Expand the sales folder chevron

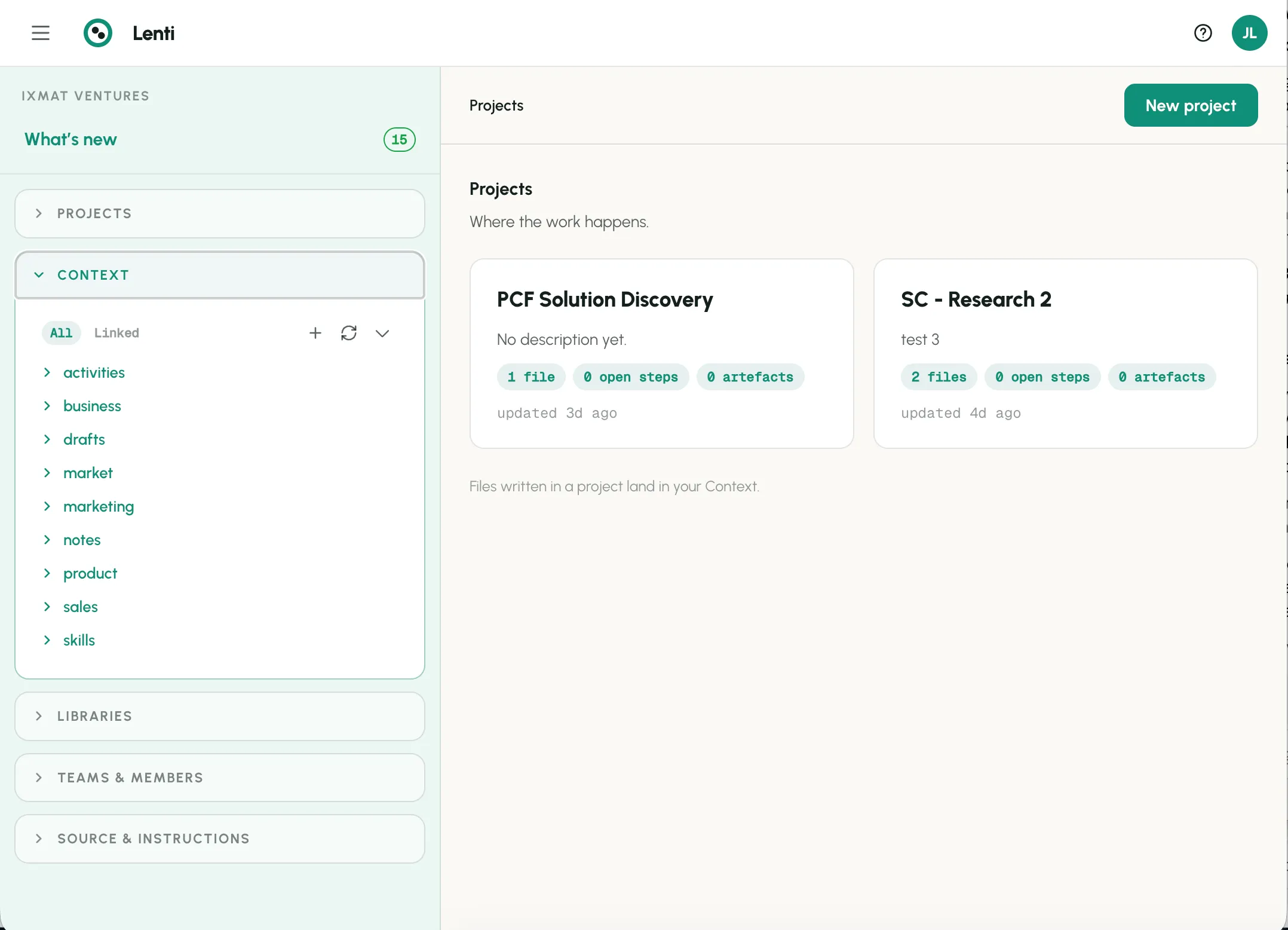coord(47,607)
